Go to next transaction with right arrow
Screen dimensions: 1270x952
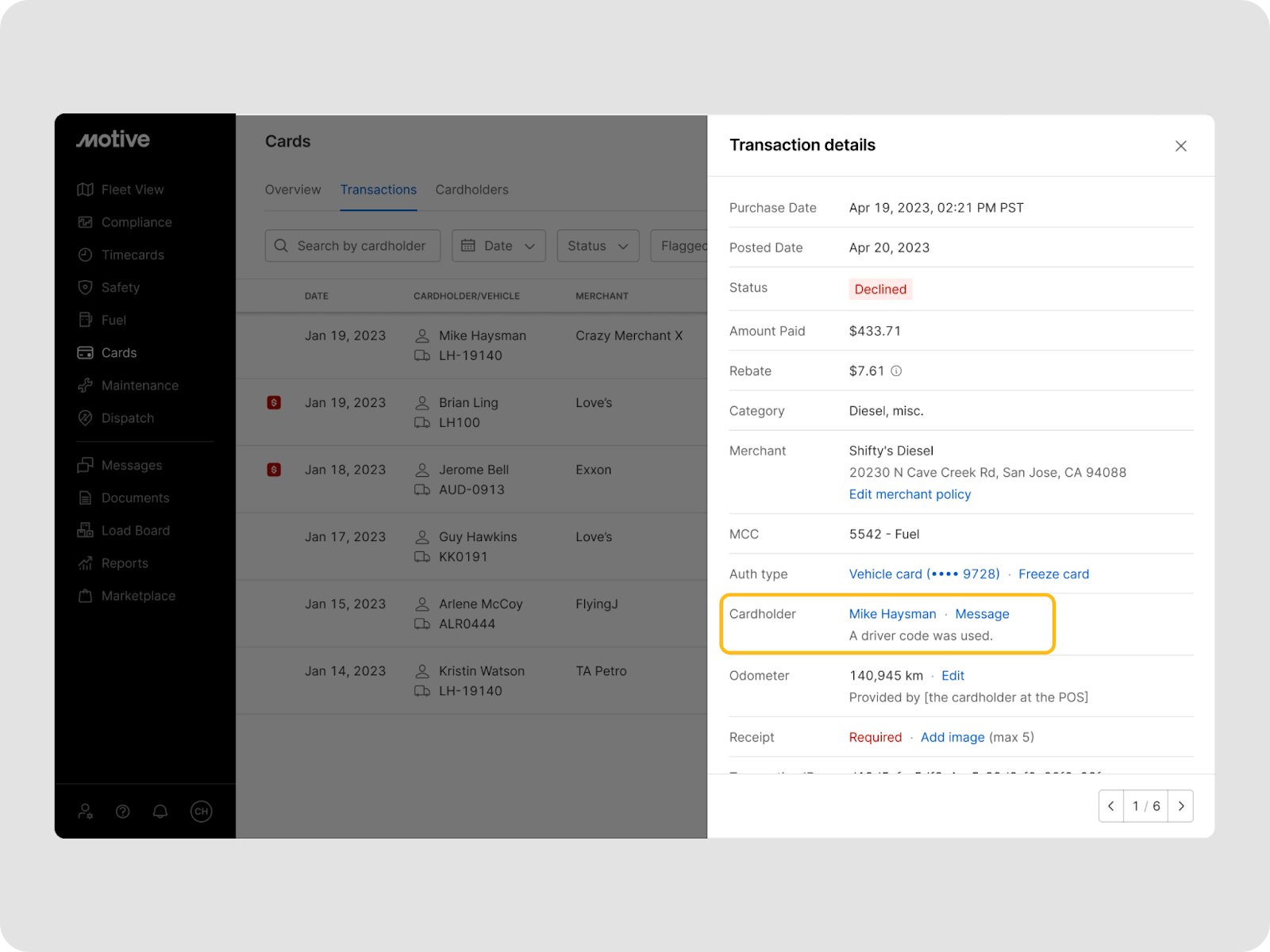click(x=1181, y=806)
